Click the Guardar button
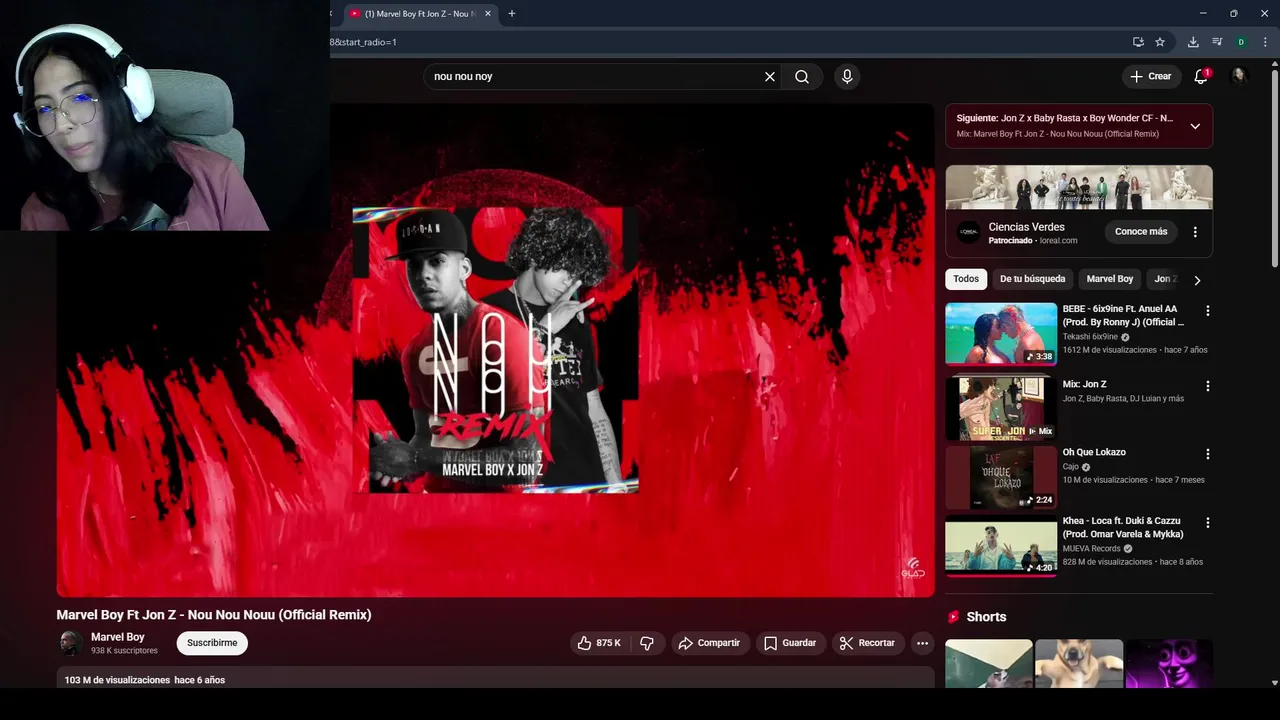This screenshot has height=720, width=1280. [790, 643]
